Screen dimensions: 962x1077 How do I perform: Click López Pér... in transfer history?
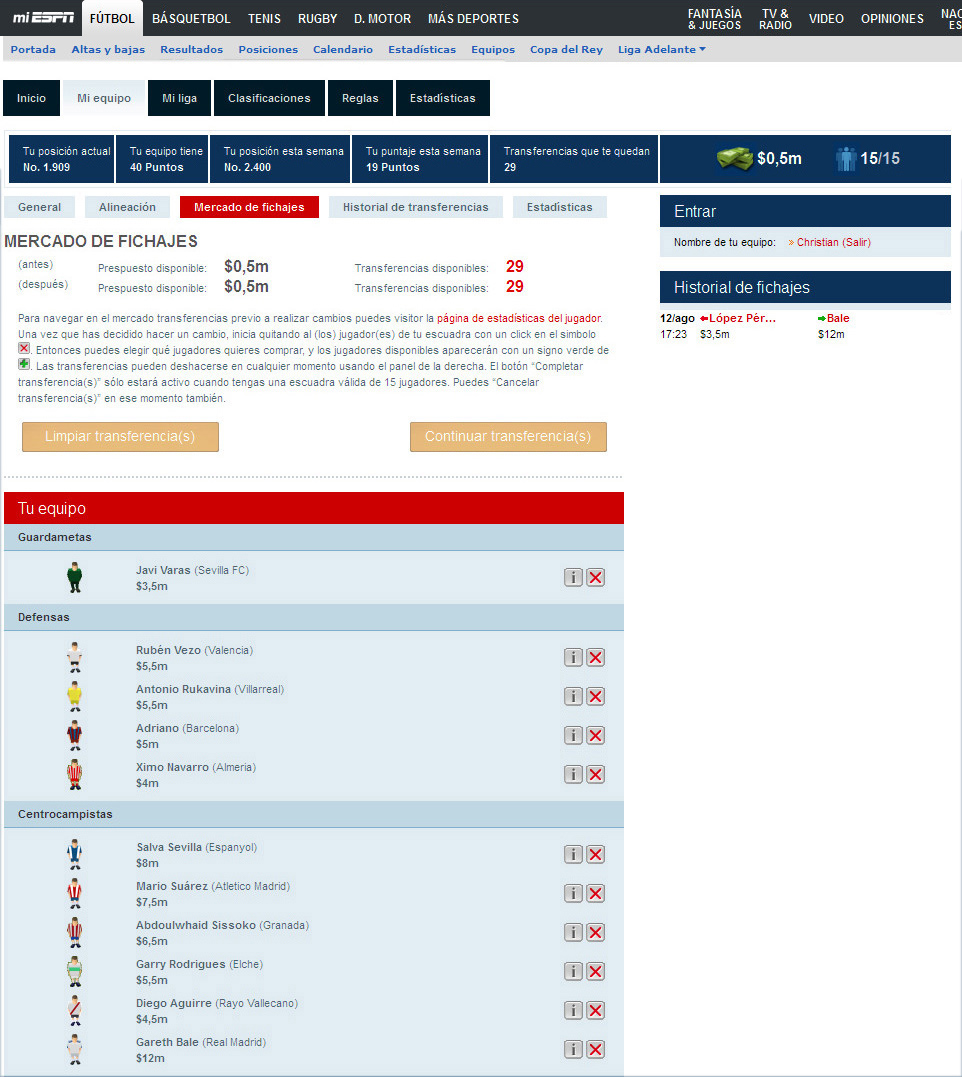tap(742, 318)
